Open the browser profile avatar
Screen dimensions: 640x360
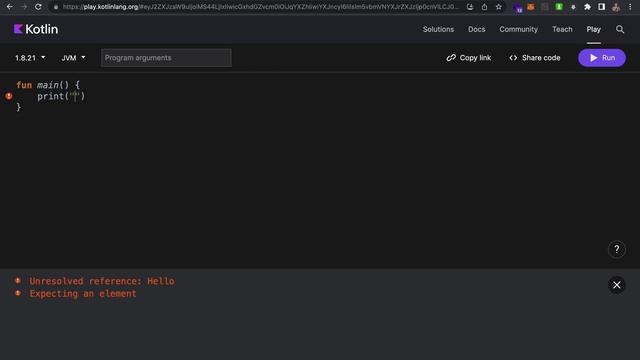coord(616,7)
